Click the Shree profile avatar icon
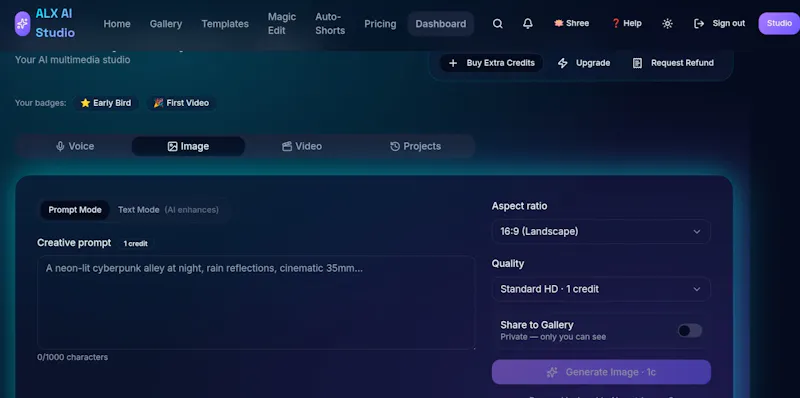The width and height of the screenshot is (800, 398). tap(558, 23)
